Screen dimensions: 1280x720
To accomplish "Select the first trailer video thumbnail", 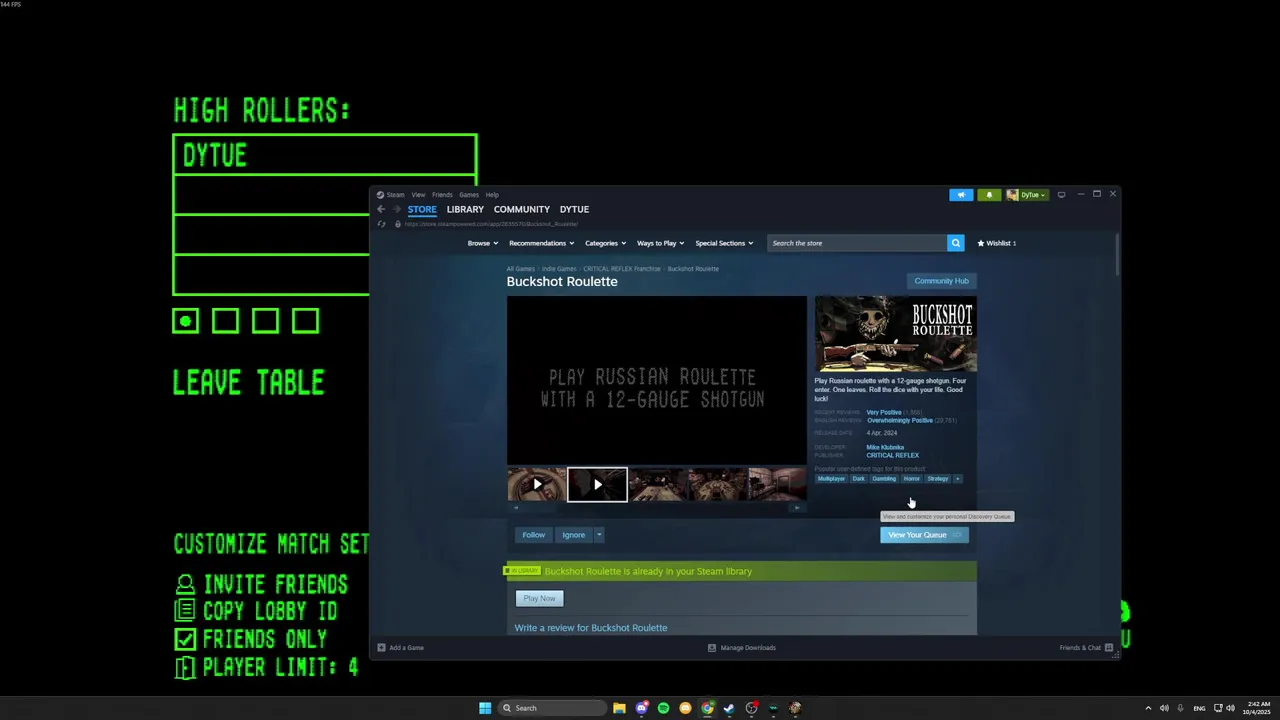I will tap(537, 485).
